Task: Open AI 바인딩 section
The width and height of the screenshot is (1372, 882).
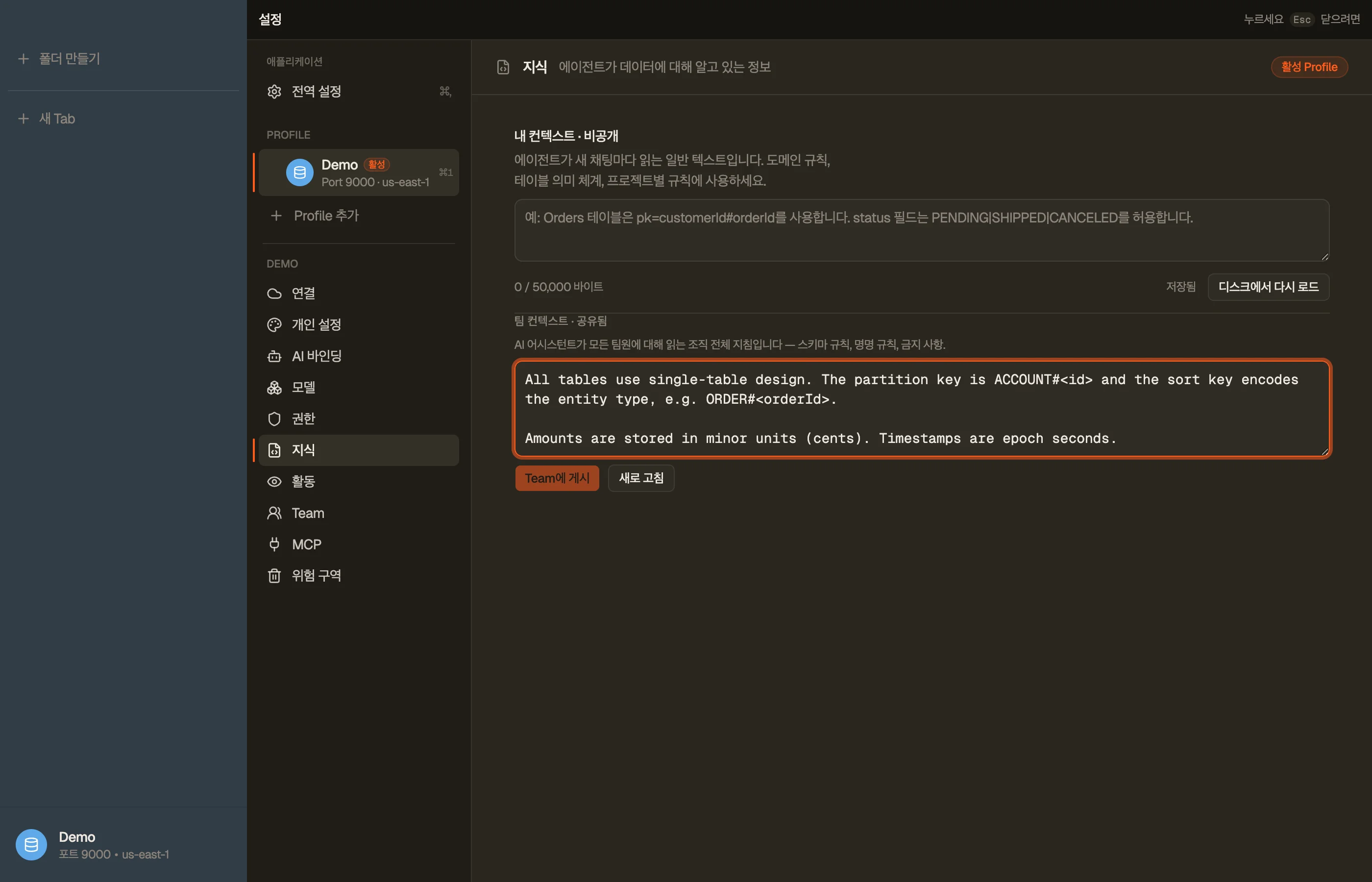Action: (x=359, y=356)
